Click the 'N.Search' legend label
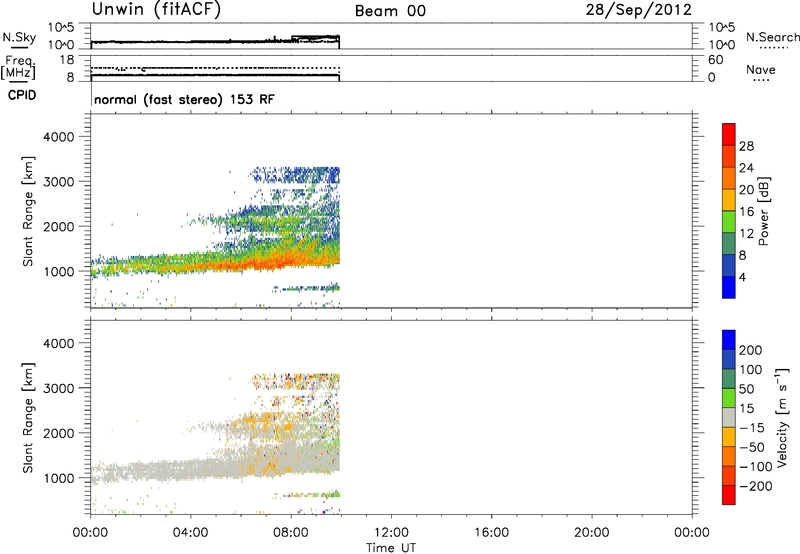800x554 pixels. point(772,37)
